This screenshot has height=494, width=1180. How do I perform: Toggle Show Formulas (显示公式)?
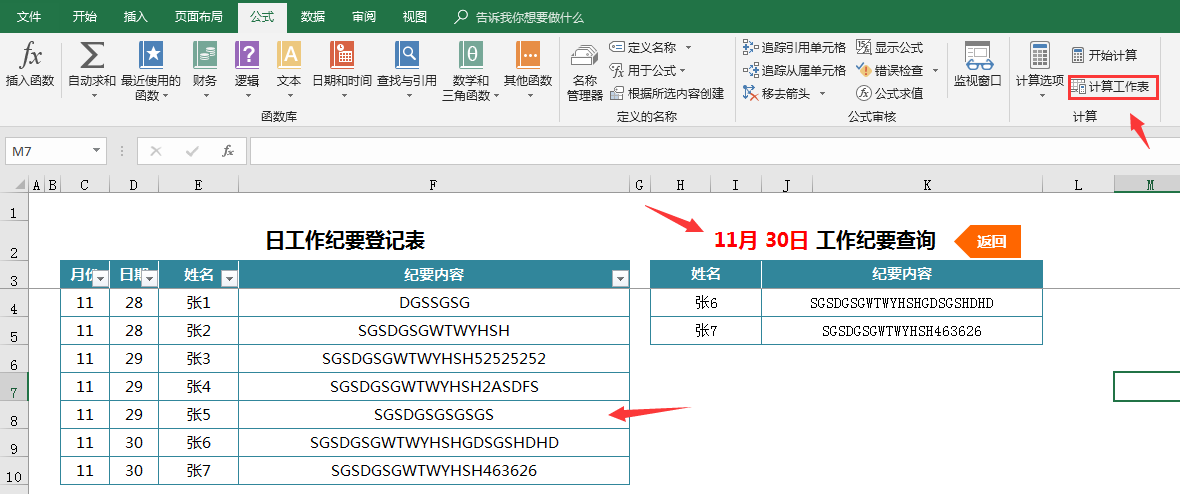tap(890, 47)
